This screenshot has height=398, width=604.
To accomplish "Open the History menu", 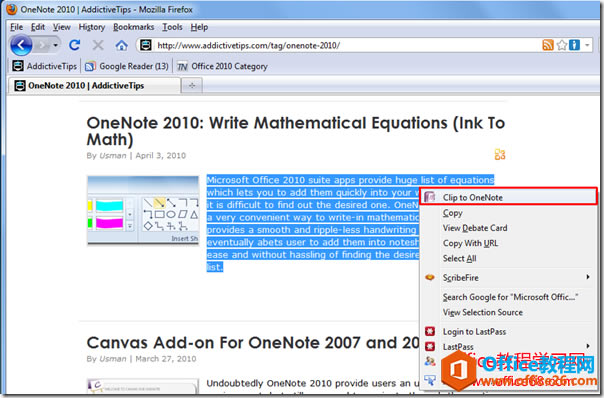I will [x=92, y=27].
